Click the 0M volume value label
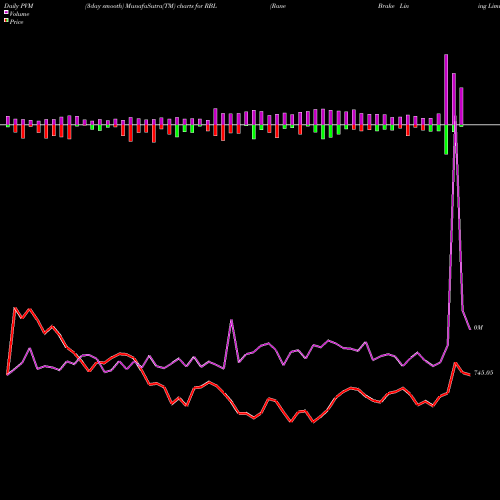This screenshot has width=500, height=500. [478, 328]
